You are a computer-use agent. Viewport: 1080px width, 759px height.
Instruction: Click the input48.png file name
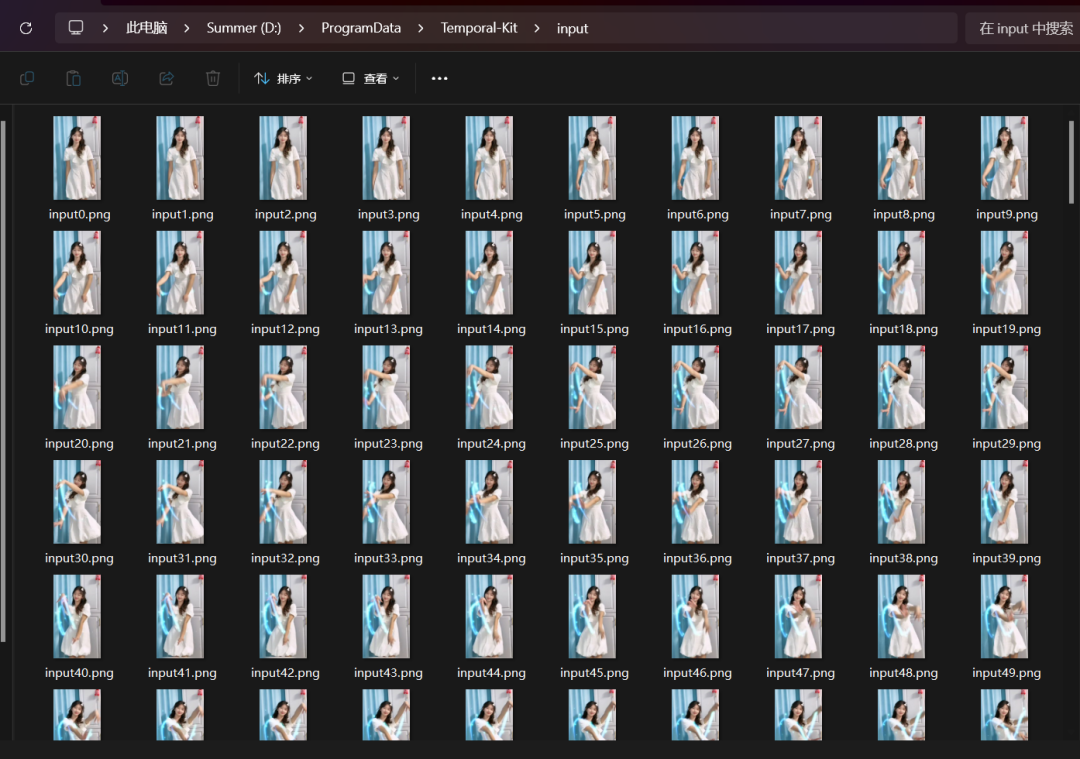904,673
